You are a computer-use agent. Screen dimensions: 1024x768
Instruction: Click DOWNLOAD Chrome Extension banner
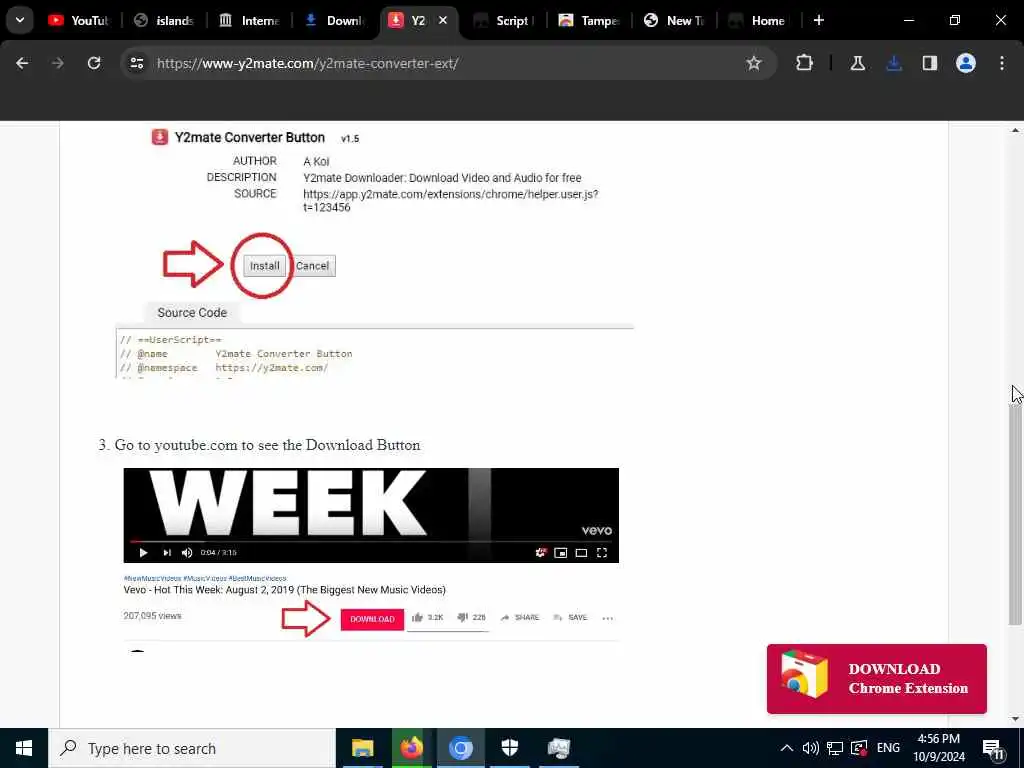tap(876, 679)
